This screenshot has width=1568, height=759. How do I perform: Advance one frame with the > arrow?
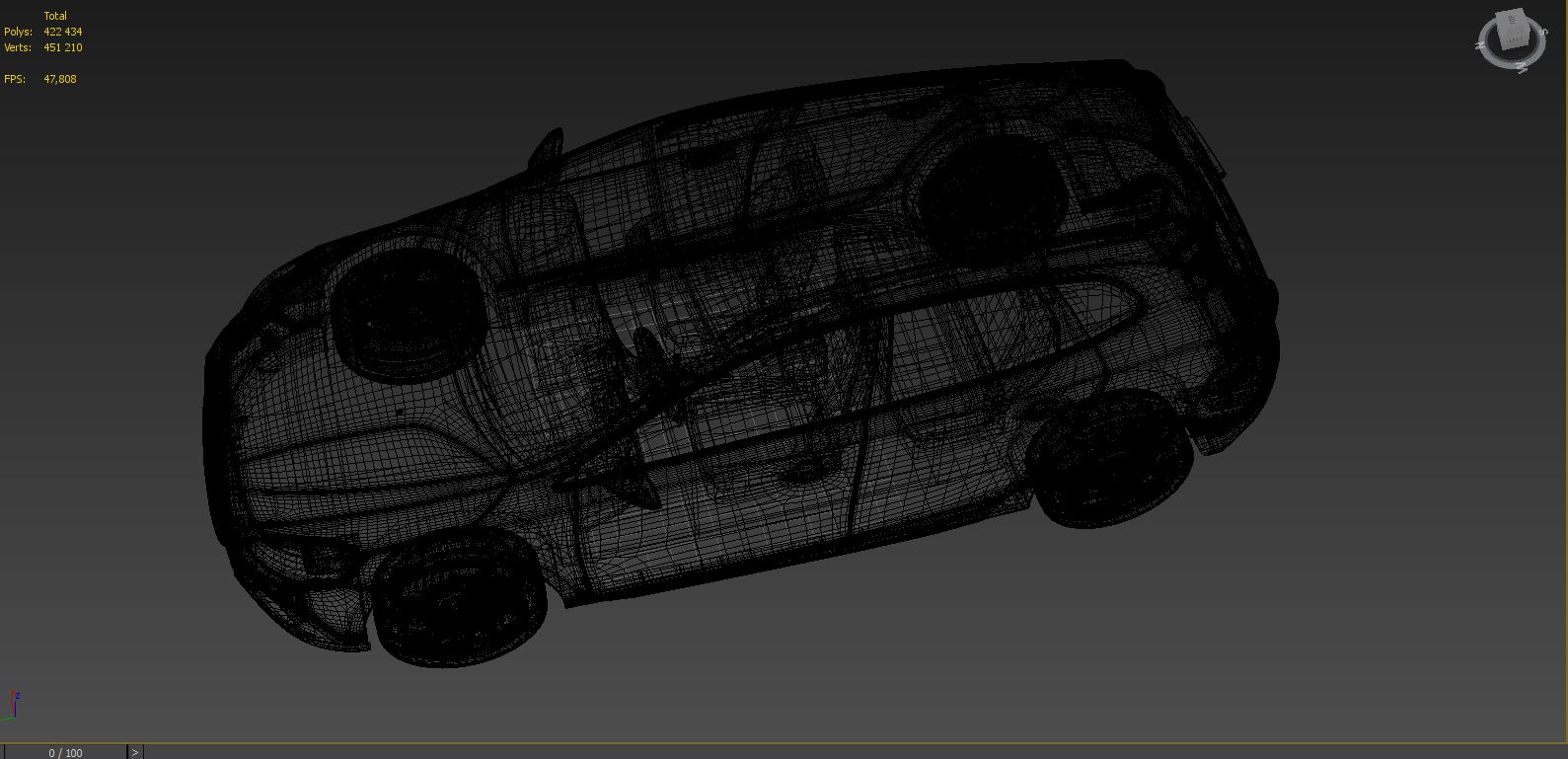click(x=135, y=752)
